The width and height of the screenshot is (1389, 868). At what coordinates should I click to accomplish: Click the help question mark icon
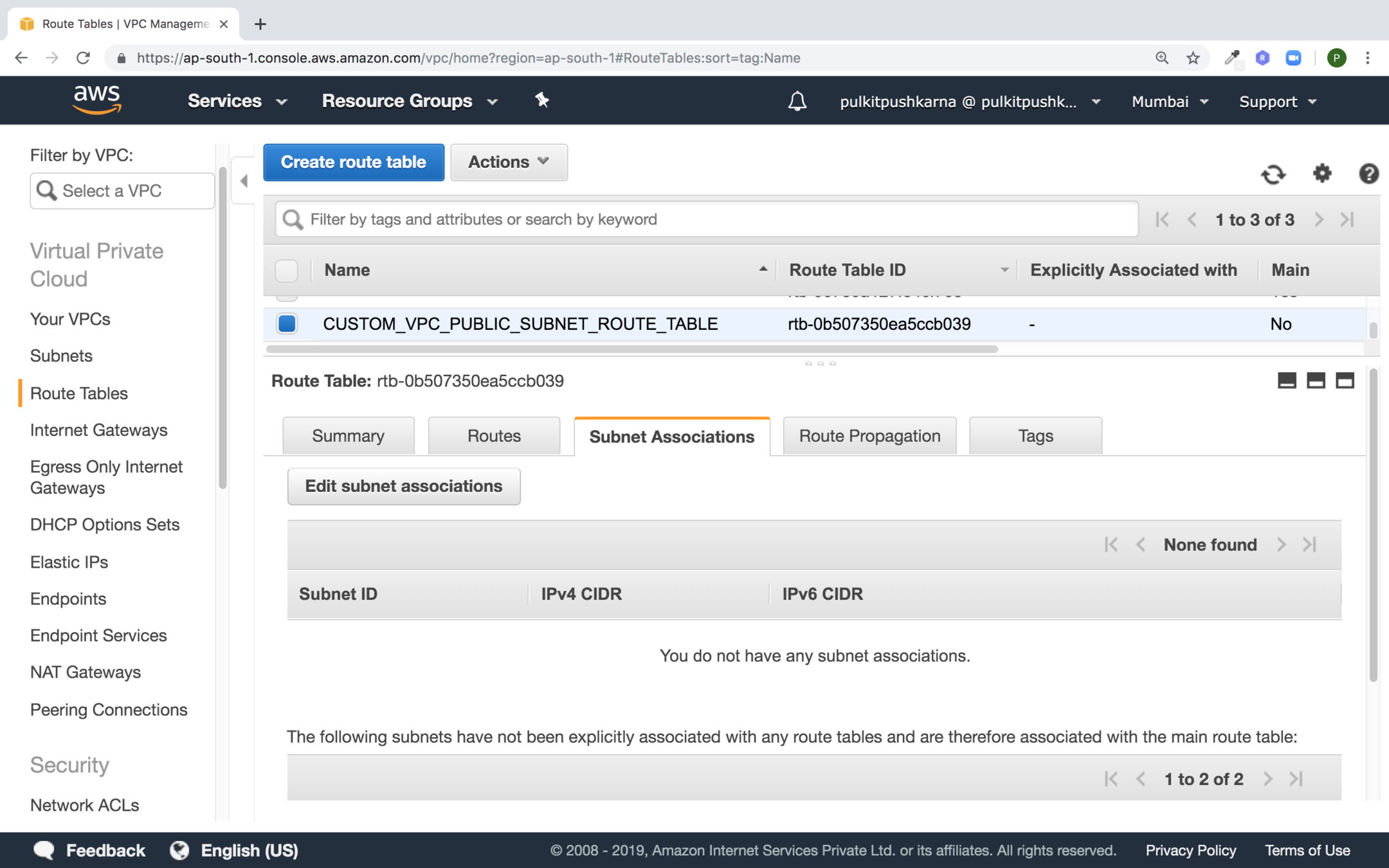coord(1368,174)
